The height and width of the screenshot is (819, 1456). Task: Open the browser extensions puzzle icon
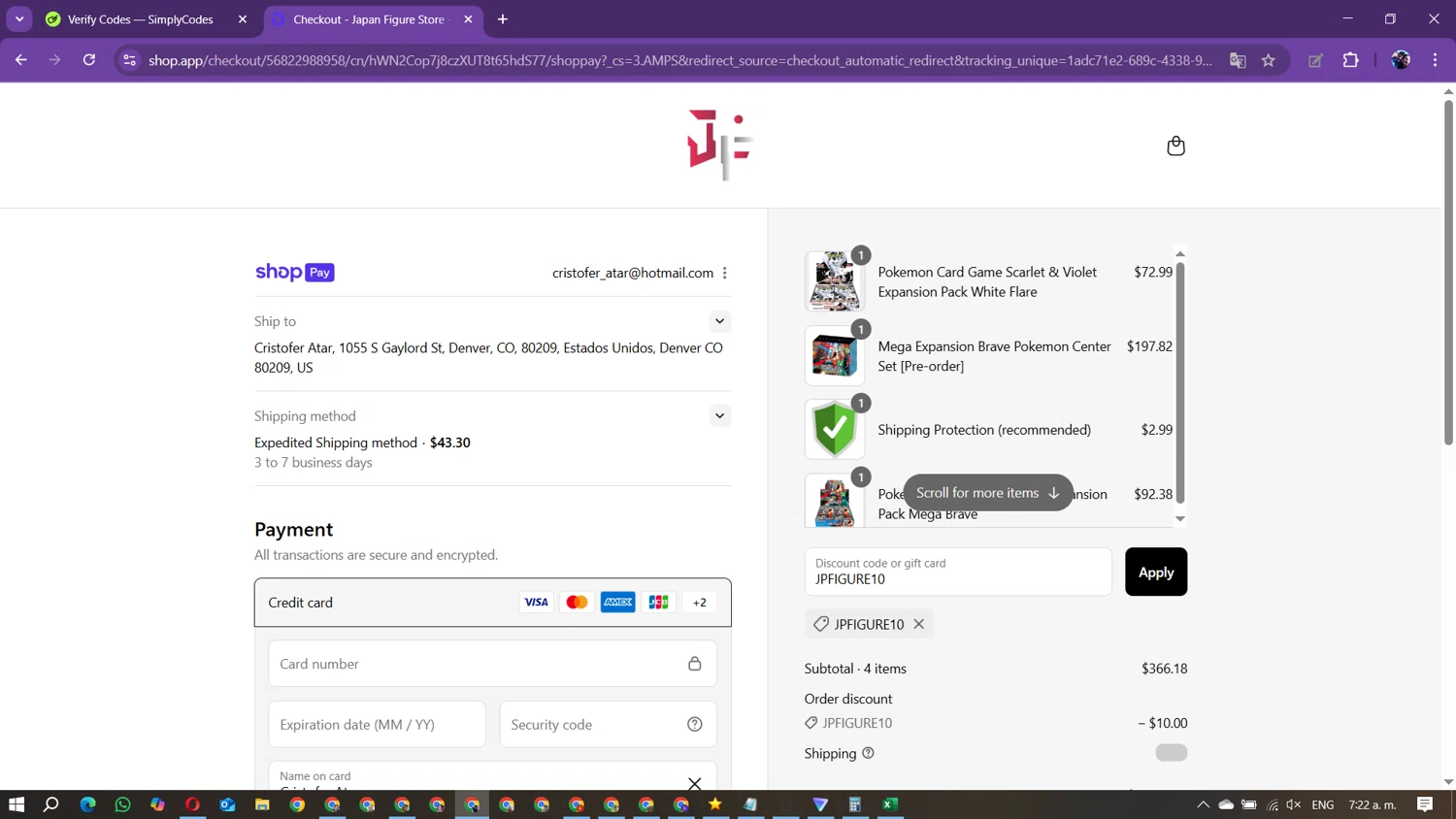[1350, 60]
